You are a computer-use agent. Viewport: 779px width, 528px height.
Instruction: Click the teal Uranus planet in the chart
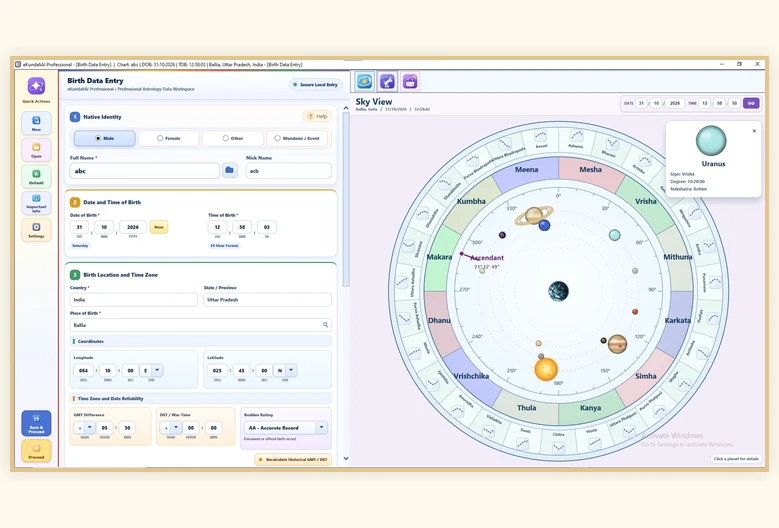click(615, 235)
